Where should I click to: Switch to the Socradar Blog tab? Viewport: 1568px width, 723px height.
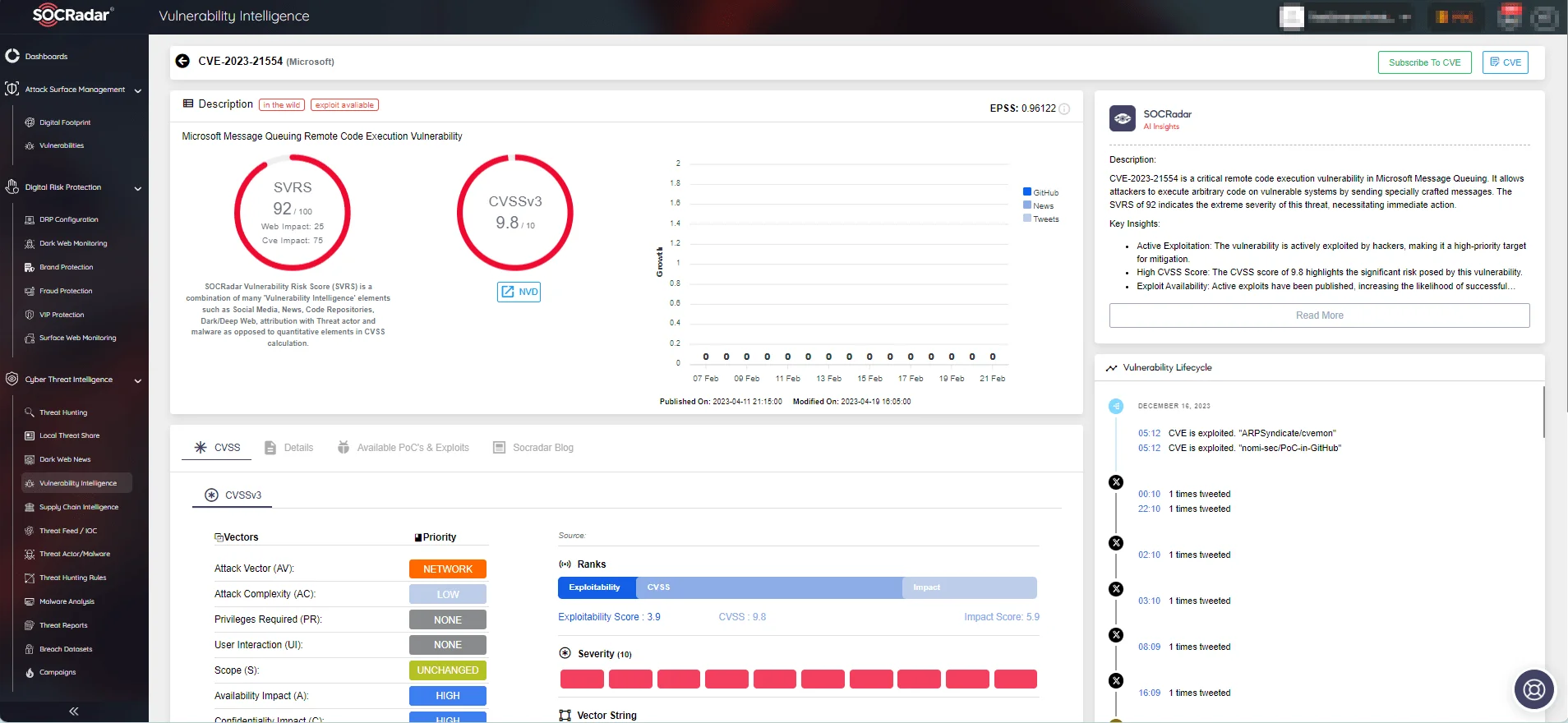533,448
